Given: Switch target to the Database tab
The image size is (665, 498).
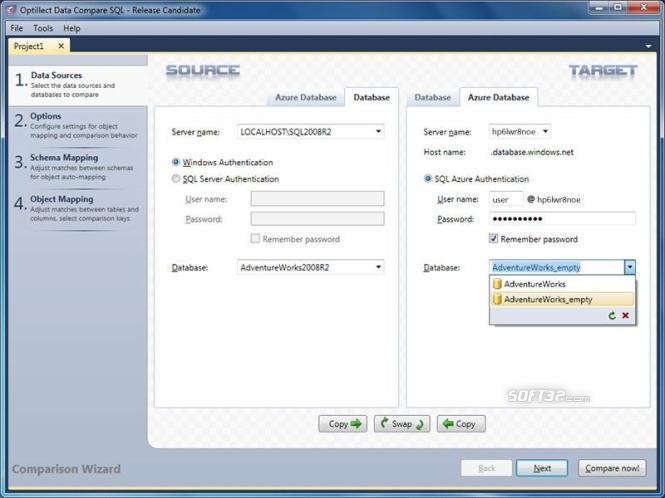Looking at the screenshot, I should click(x=433, y=97).
